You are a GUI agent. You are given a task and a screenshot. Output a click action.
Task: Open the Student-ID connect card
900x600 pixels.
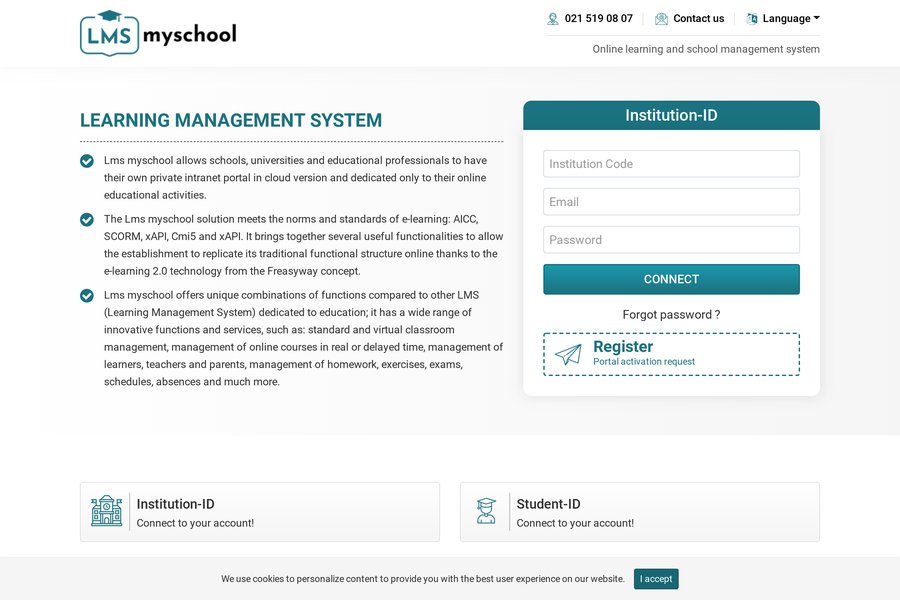click(639, 512)
